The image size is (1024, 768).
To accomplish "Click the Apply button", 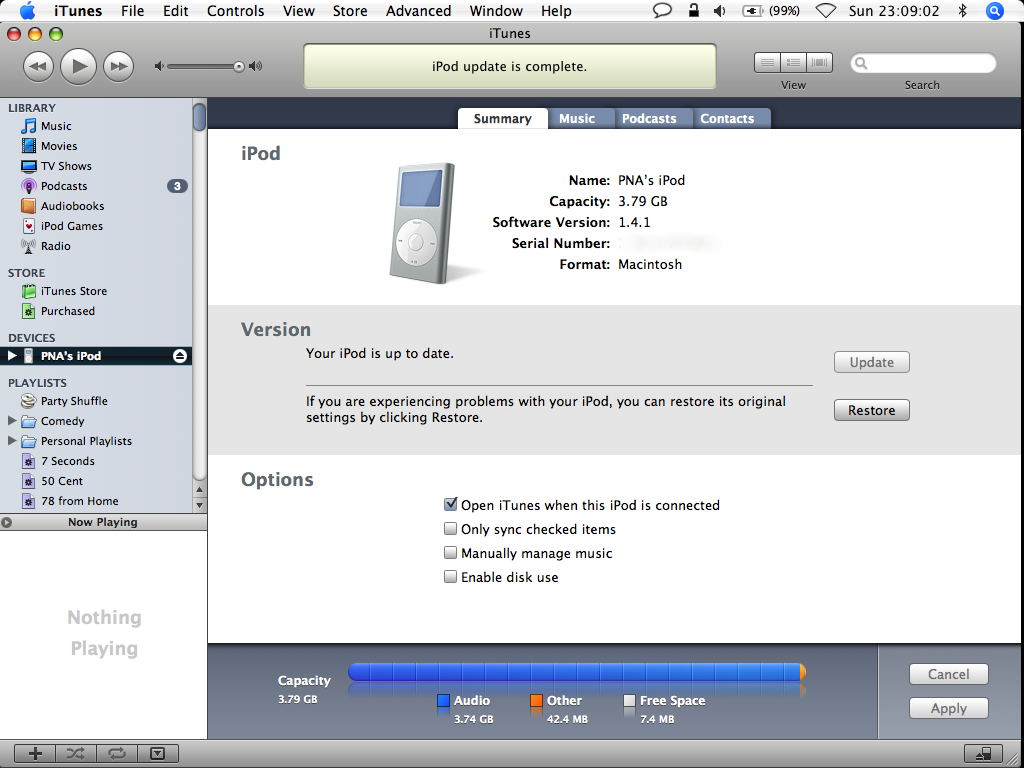I will click(948, 708).
